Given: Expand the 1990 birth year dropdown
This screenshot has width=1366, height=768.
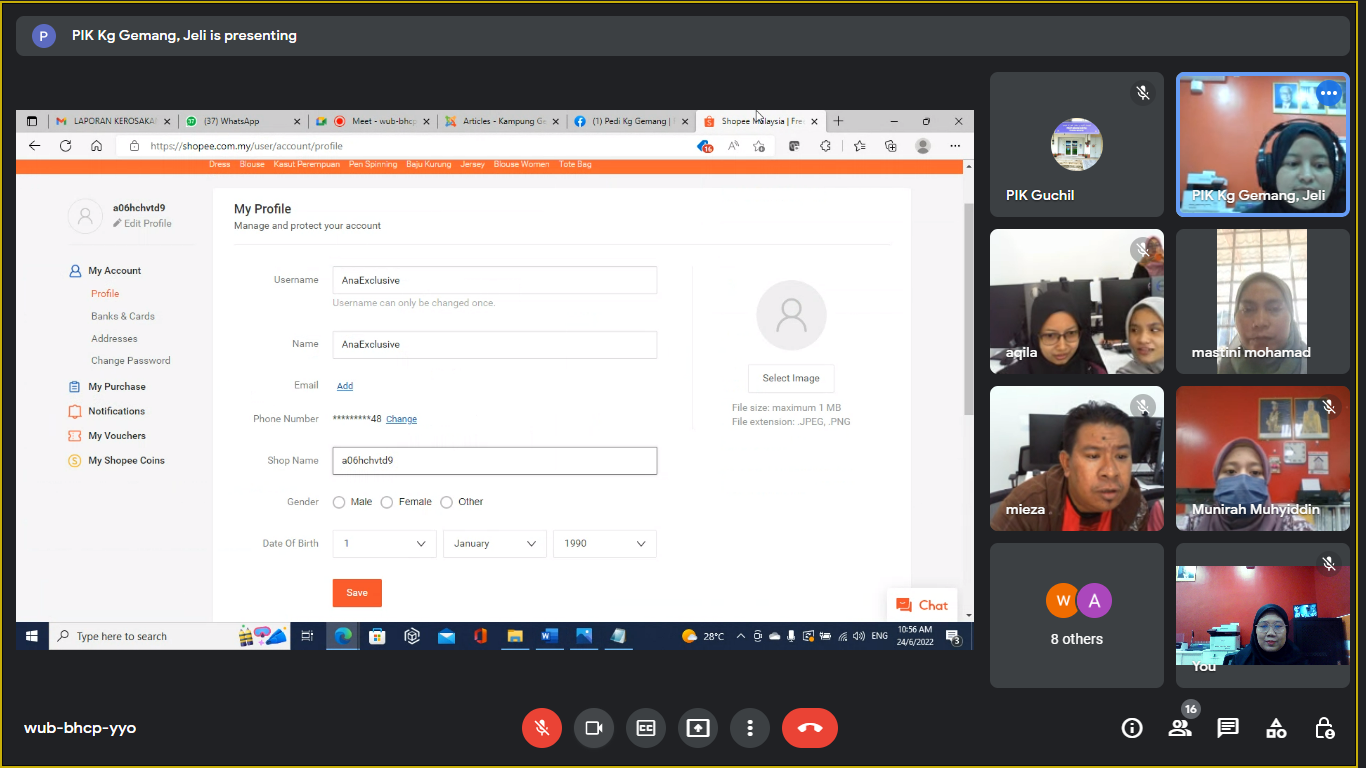Looking at the screenshot, I should tap(604, 543).
